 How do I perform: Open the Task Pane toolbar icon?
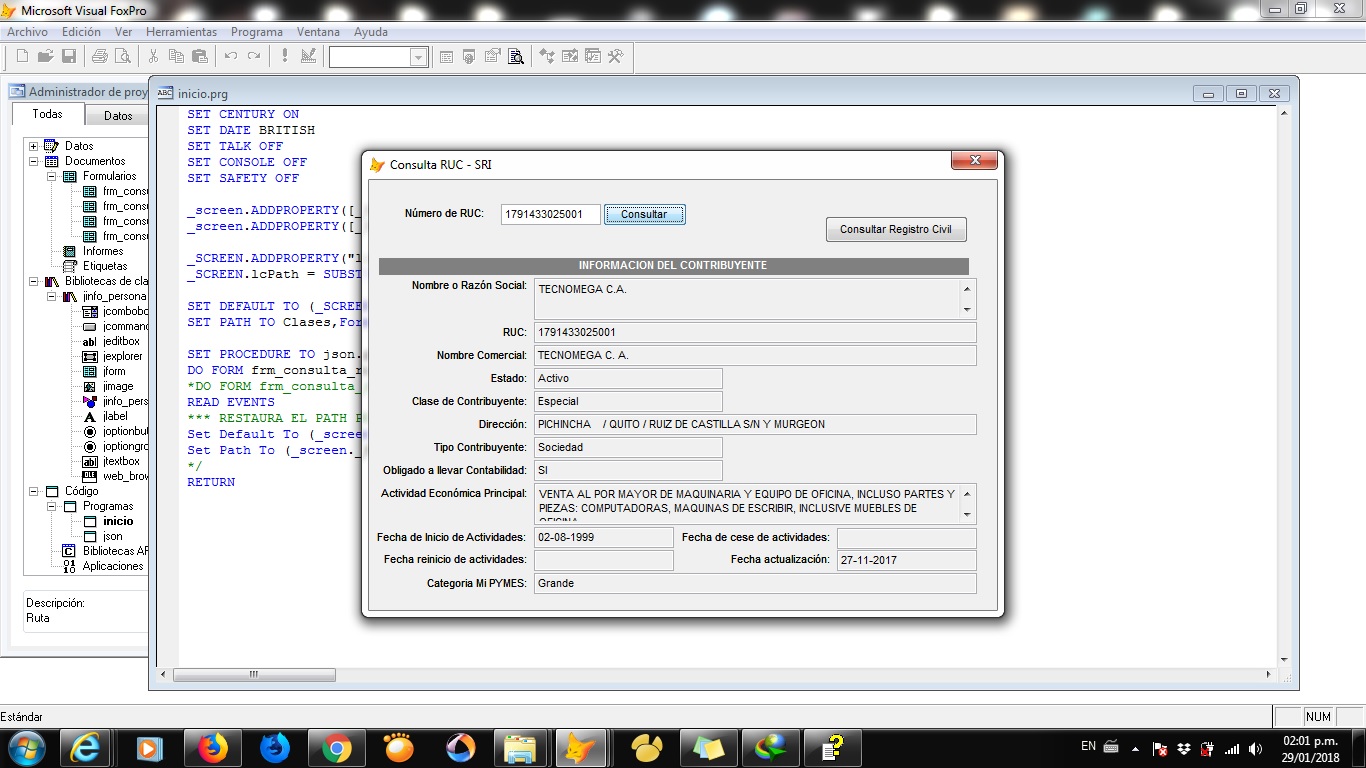(x=593, y=57)
